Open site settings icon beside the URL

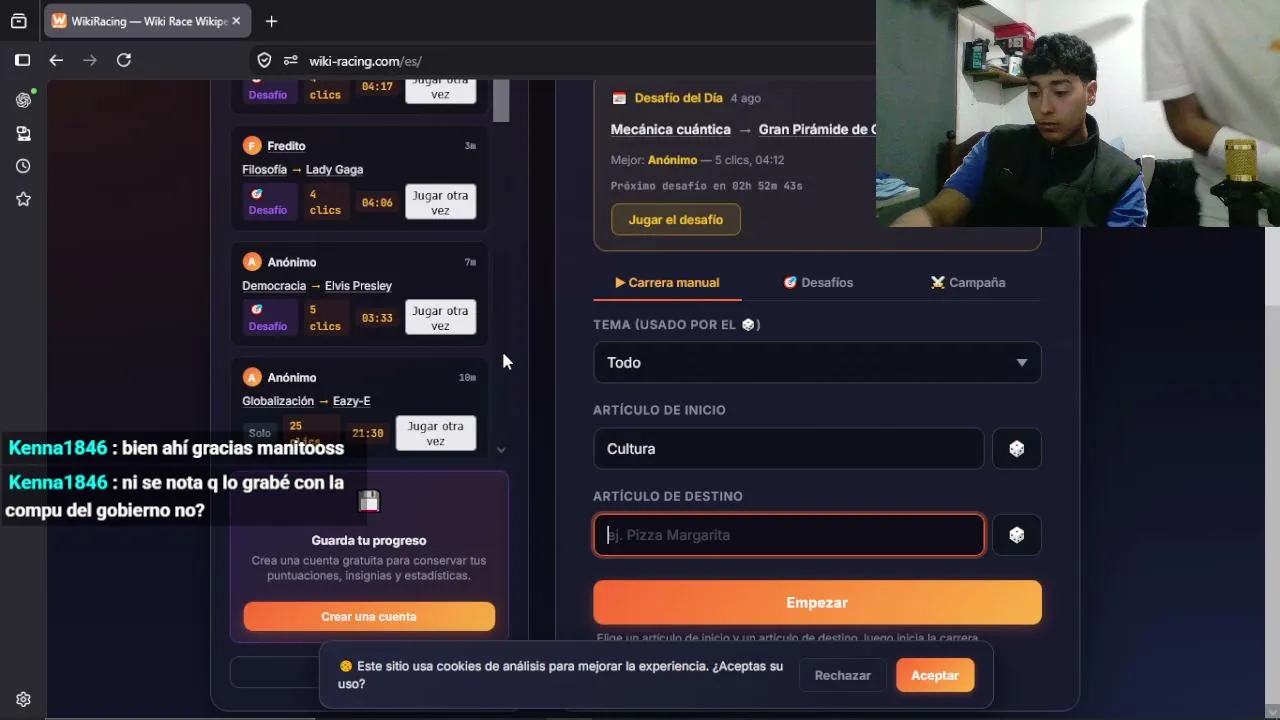[x=291, y=60]
